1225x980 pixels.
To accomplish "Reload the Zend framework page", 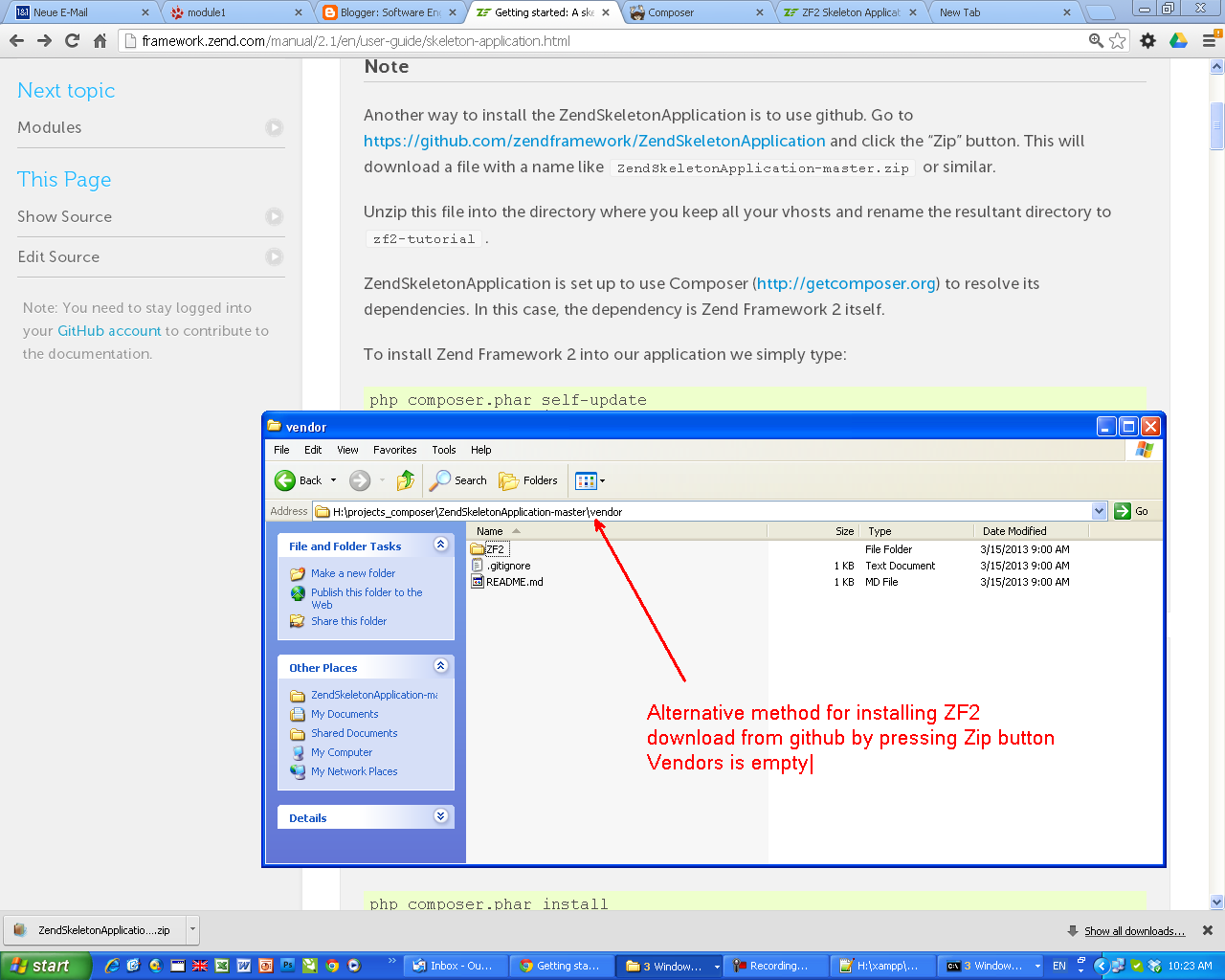I will tap(72, 41).
